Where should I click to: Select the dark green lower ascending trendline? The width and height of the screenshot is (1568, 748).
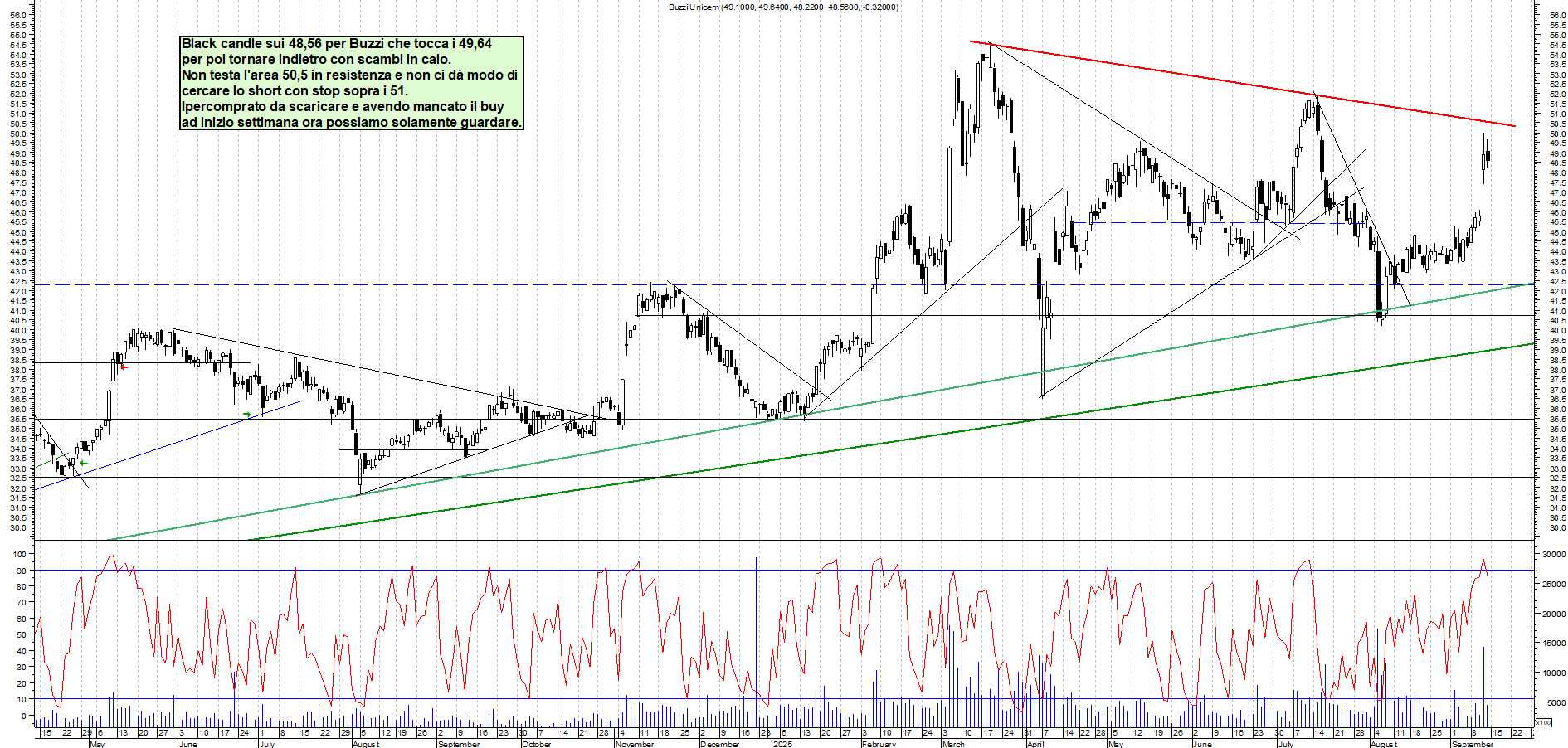pyautogui.click(x=892, y=441)
